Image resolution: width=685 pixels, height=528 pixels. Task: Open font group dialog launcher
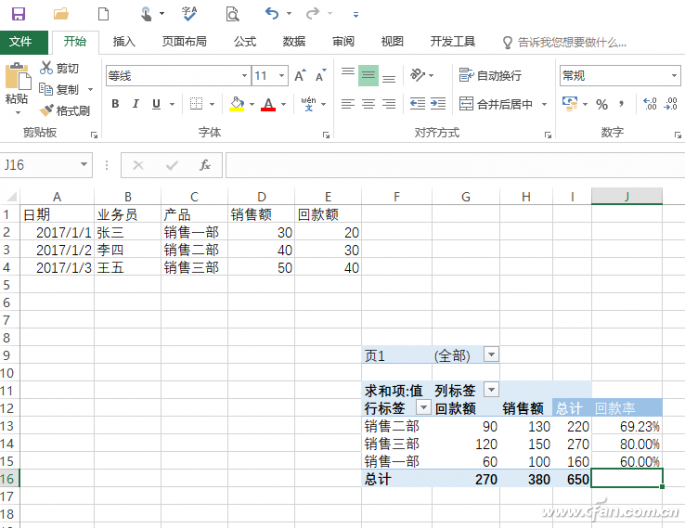point(326,135)
